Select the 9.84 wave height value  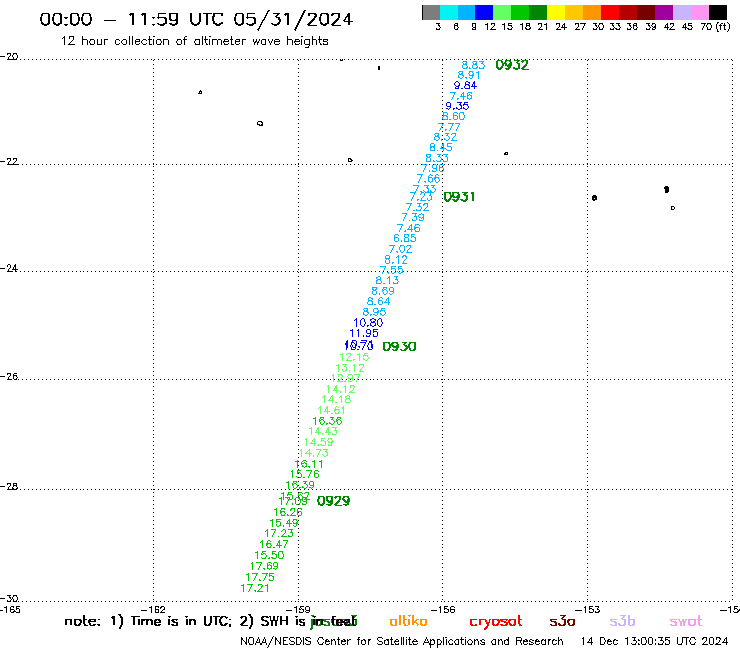click(465, 85)
